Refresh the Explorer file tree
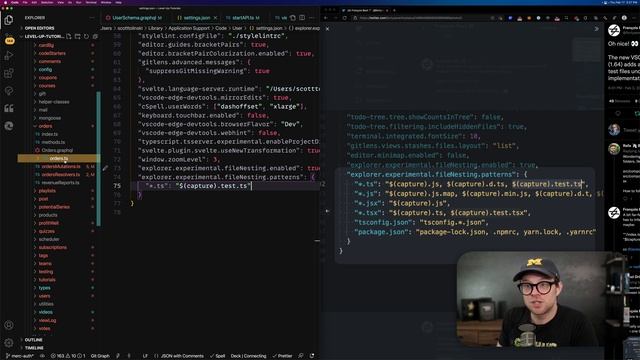 point(86,36)
